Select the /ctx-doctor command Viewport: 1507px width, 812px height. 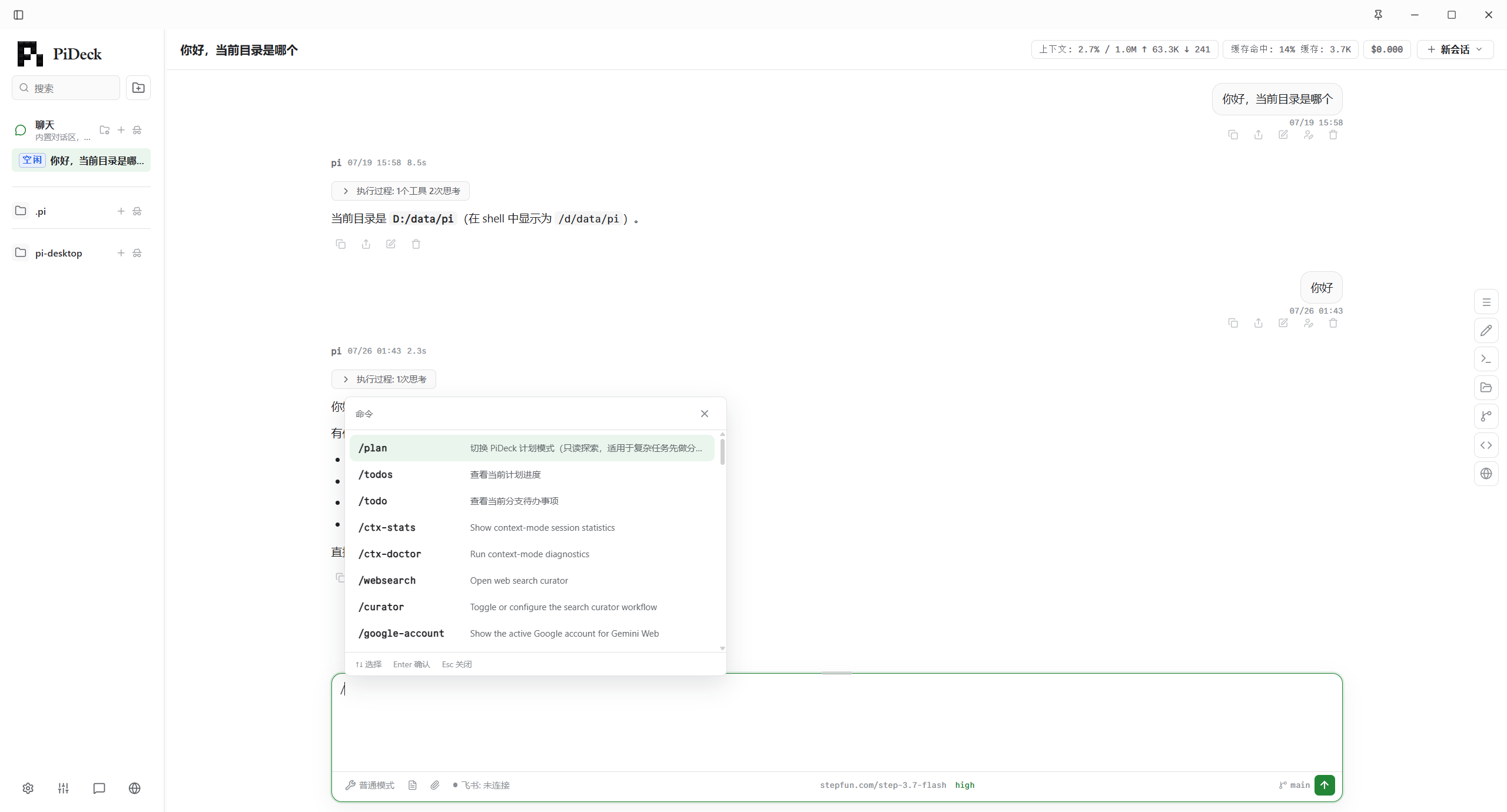coord(532,554)
